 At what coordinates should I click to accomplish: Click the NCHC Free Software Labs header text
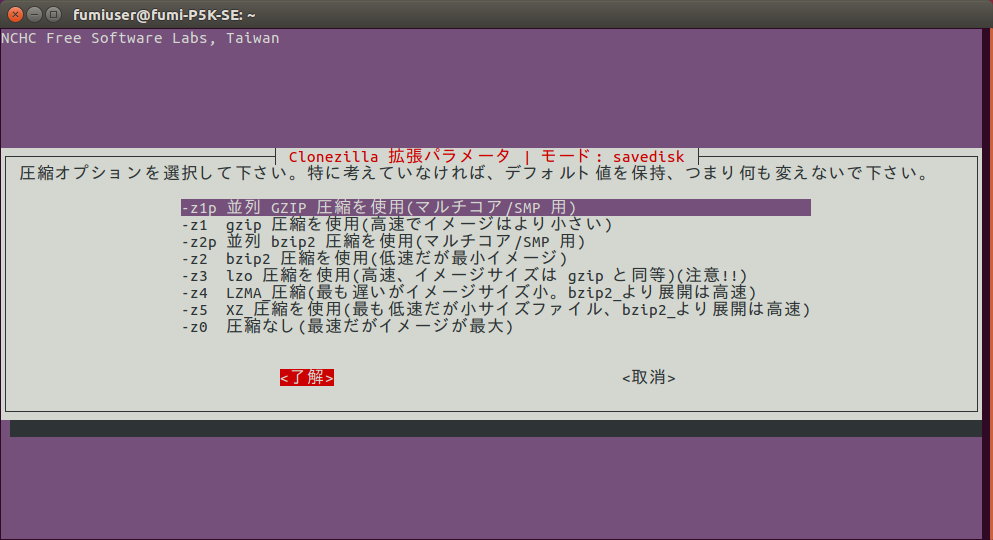[x=140, y=38]
